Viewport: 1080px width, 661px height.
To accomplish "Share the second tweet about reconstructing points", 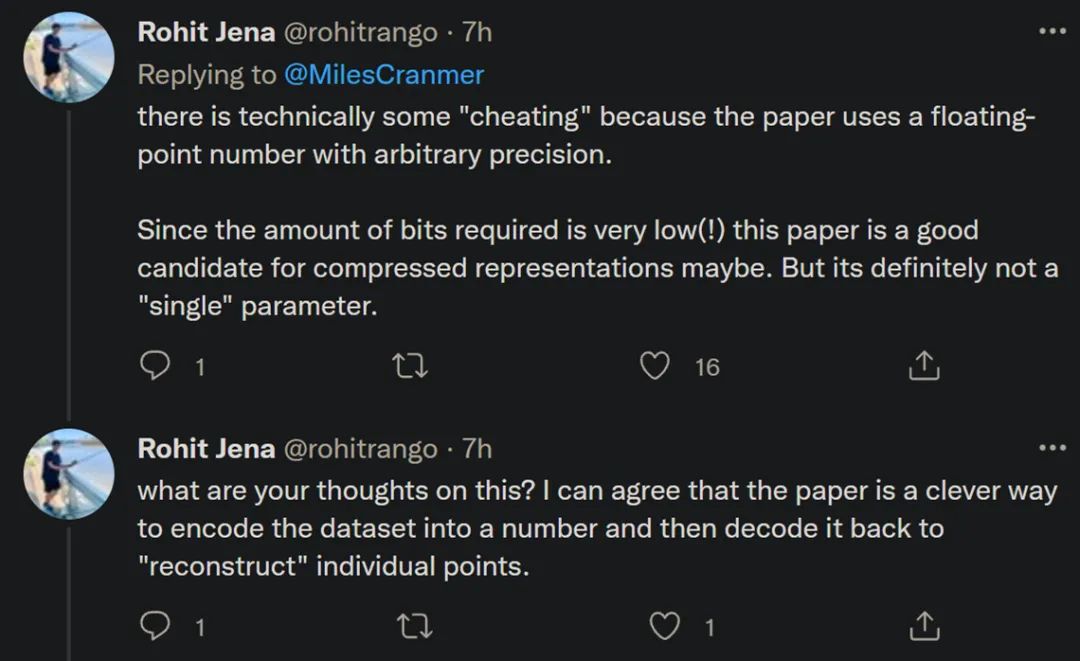I will [922, 627].
